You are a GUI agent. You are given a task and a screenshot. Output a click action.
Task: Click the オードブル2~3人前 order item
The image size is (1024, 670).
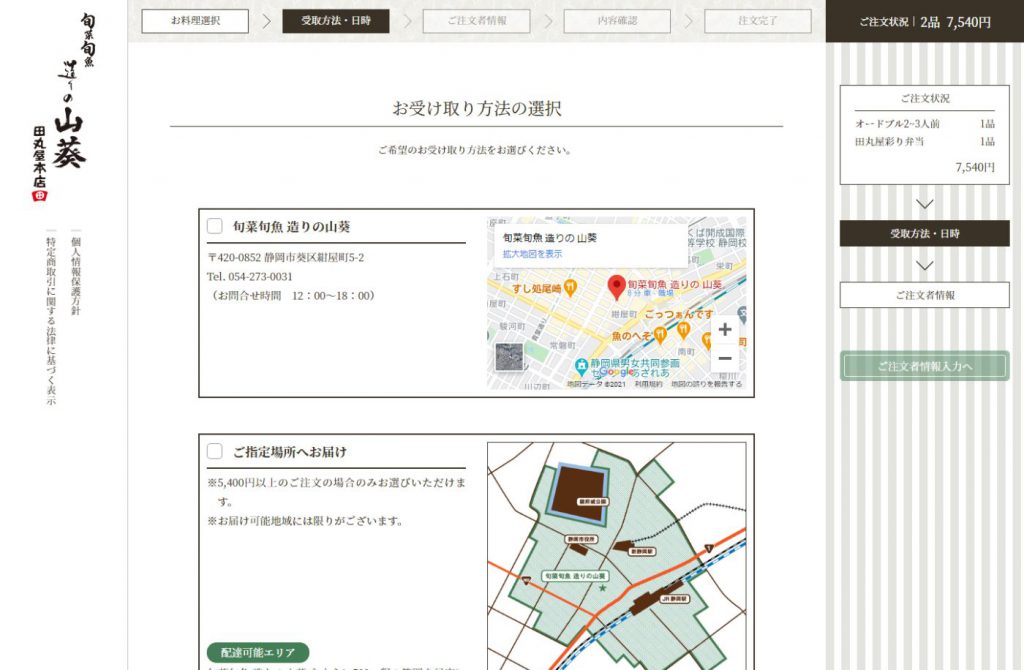click(x=897, y=123)
